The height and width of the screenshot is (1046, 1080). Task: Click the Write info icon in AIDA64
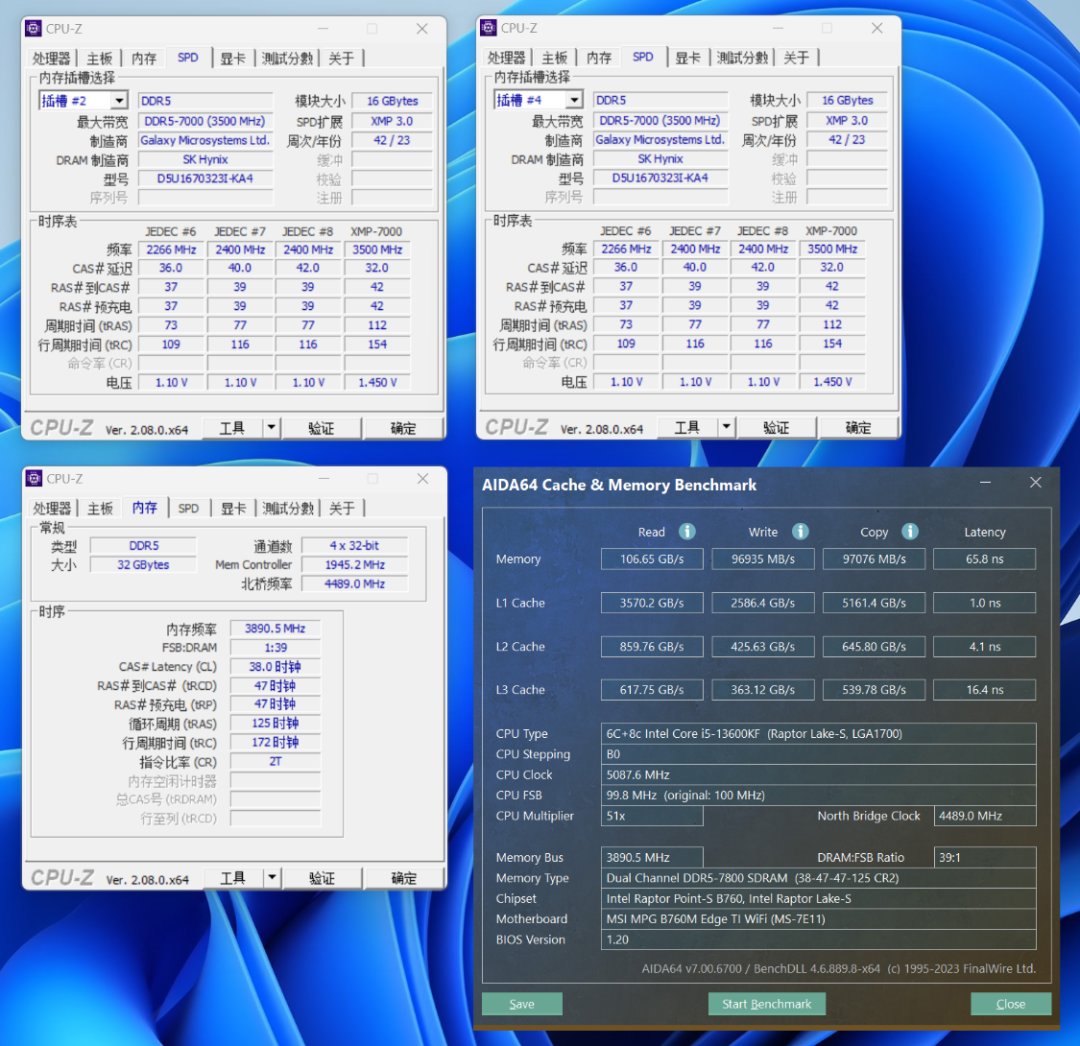pyautogui.click(x=800, y=531)
